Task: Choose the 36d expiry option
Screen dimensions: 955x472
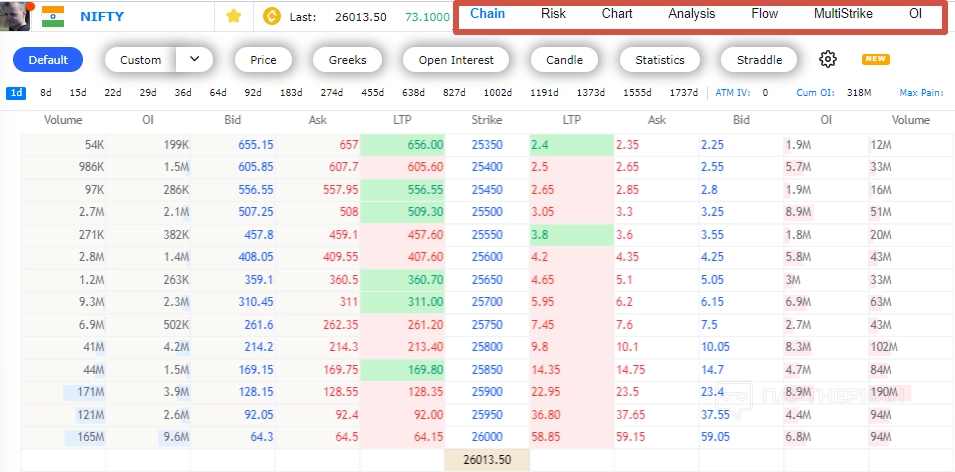Action: click(x=182, y=93)
